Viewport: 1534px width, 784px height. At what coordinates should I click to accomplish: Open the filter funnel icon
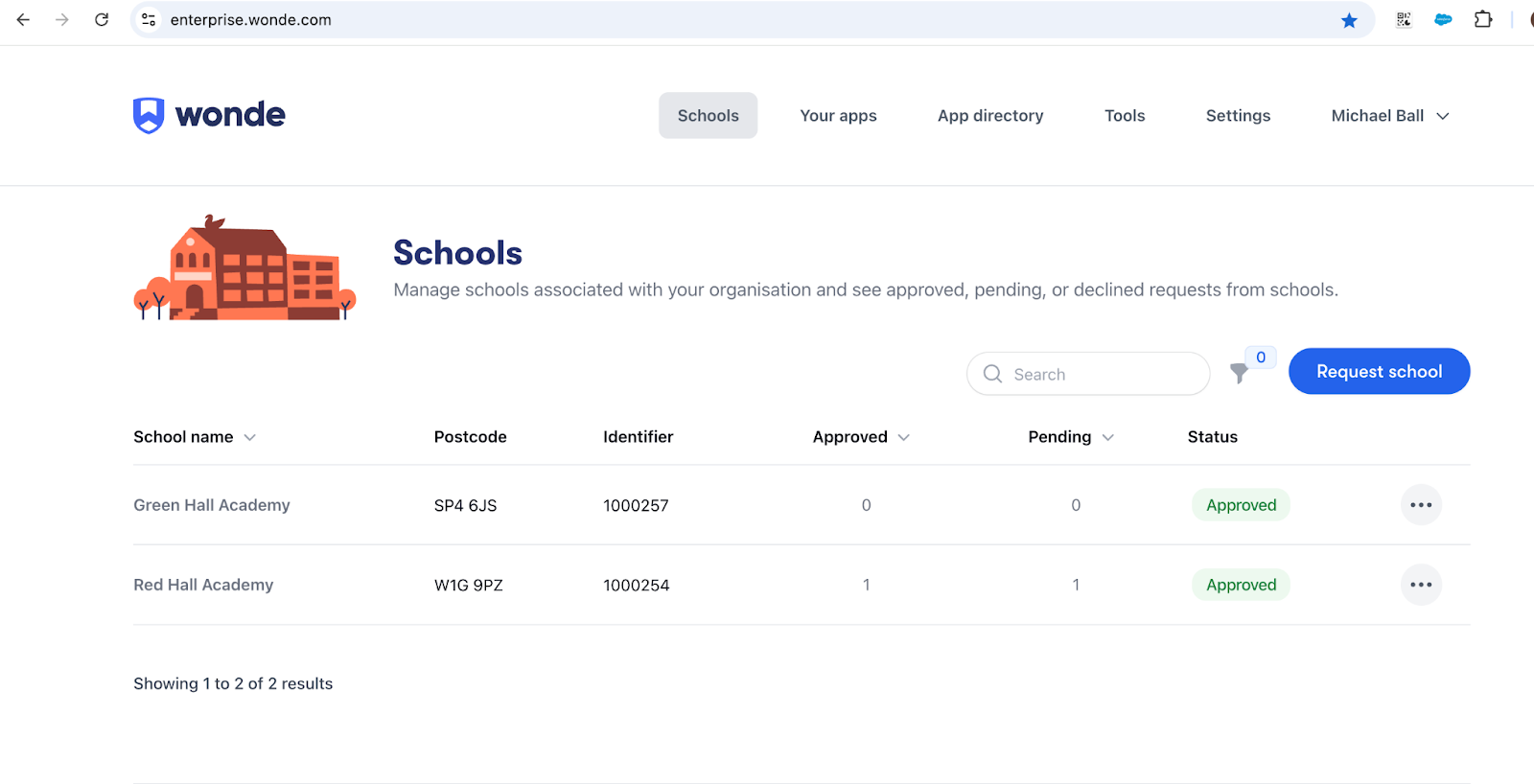coord(1239,373)
